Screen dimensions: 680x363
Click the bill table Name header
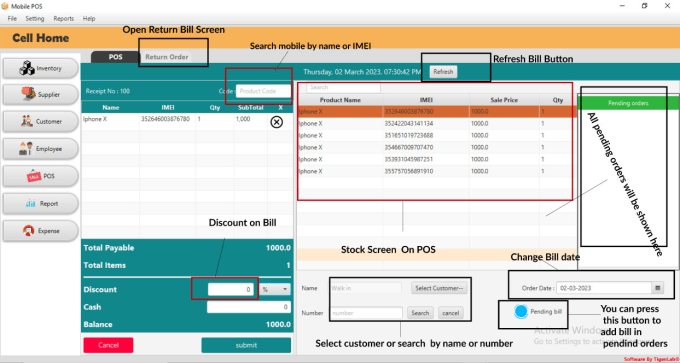tap(111, 108)
